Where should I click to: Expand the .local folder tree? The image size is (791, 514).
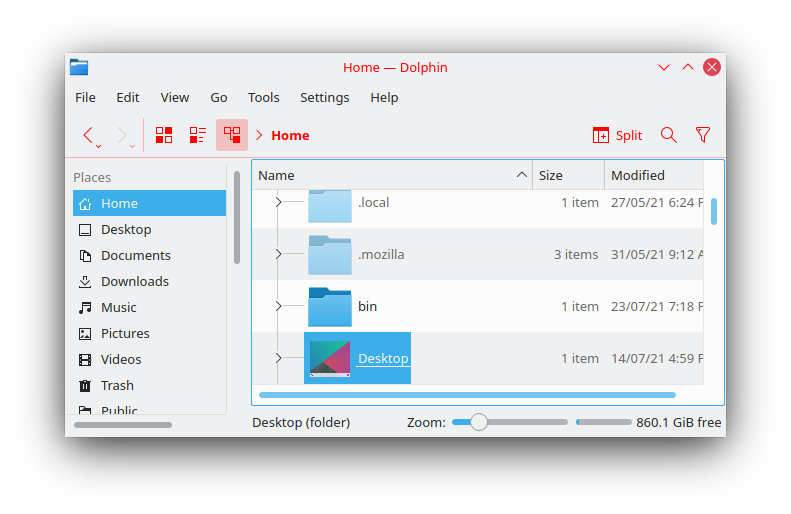click(278, 202)
